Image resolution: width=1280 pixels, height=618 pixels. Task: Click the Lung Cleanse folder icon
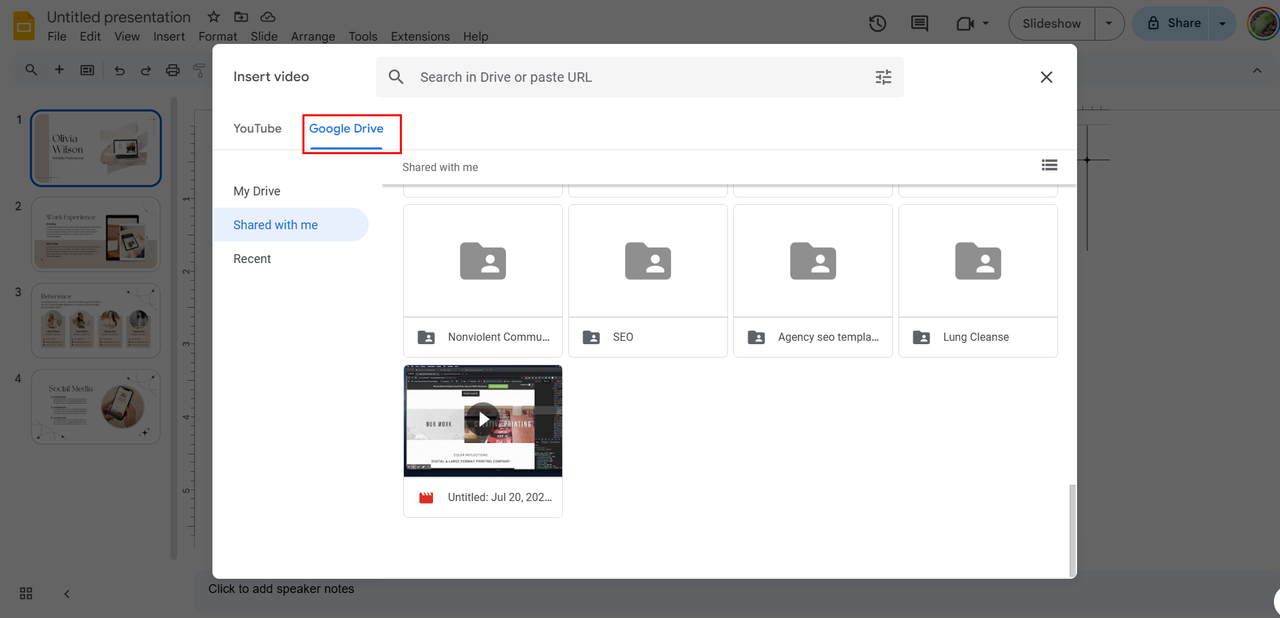[x=978, y=261]
